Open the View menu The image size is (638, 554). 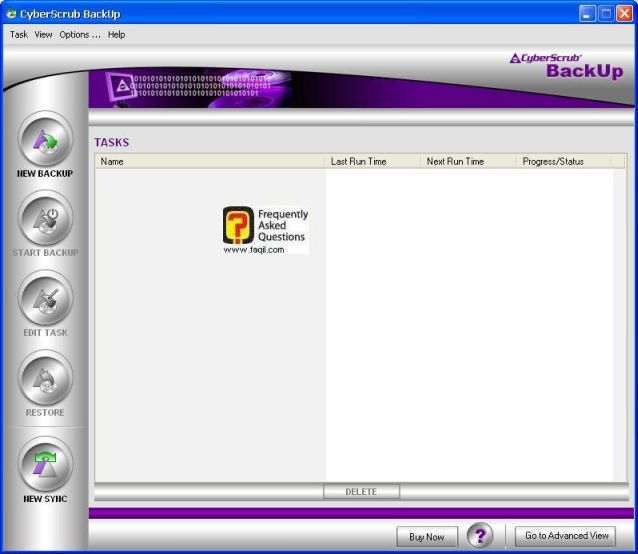tap(43, 34)
